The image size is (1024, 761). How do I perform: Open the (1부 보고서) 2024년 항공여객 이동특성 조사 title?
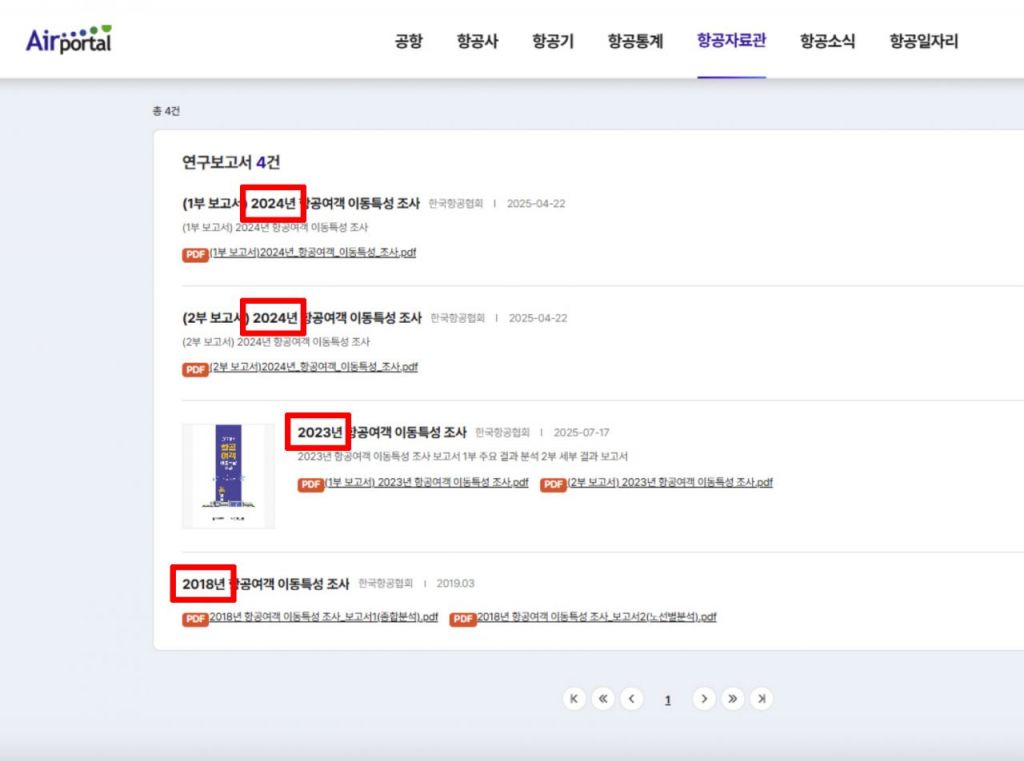tap(300, 203)
